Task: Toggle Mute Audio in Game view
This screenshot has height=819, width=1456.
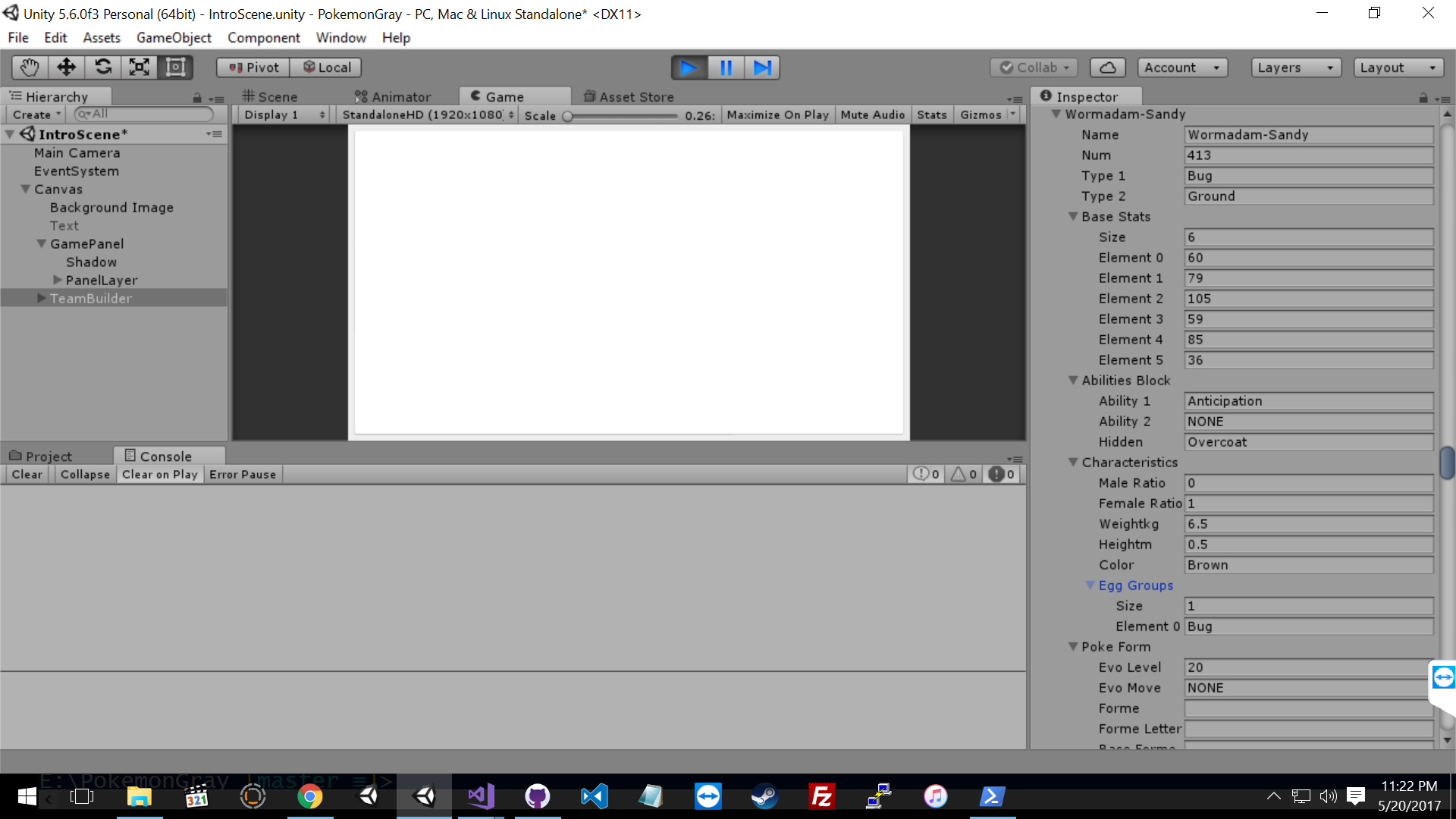Action: (x=872, y=115)
